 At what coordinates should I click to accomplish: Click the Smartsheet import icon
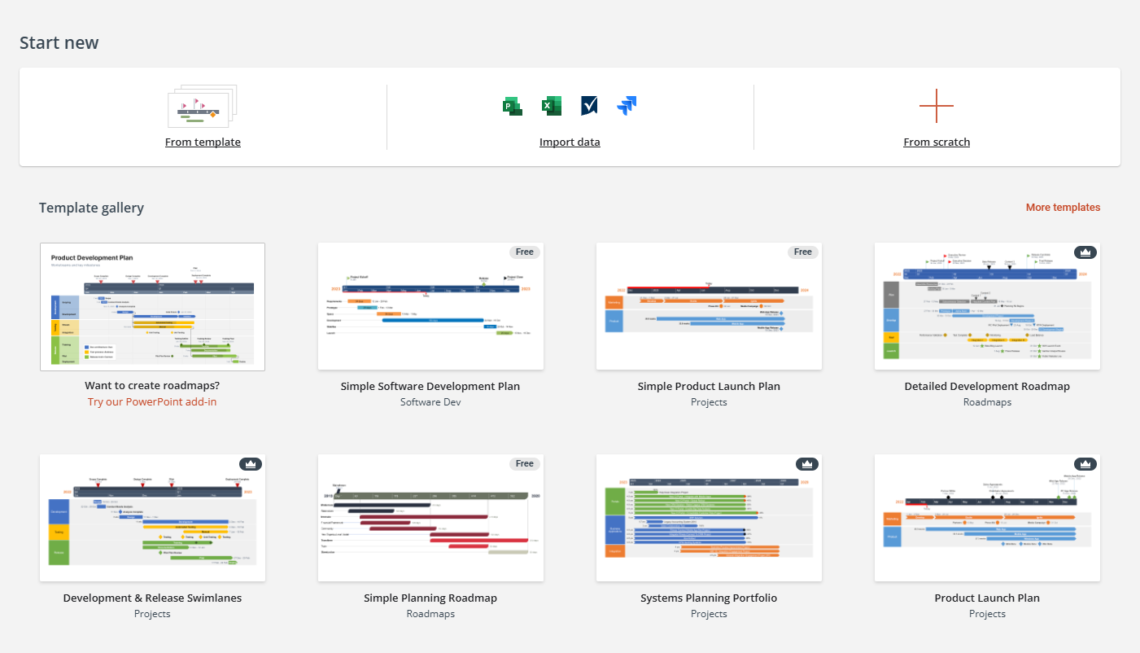[x=589, y=106]
